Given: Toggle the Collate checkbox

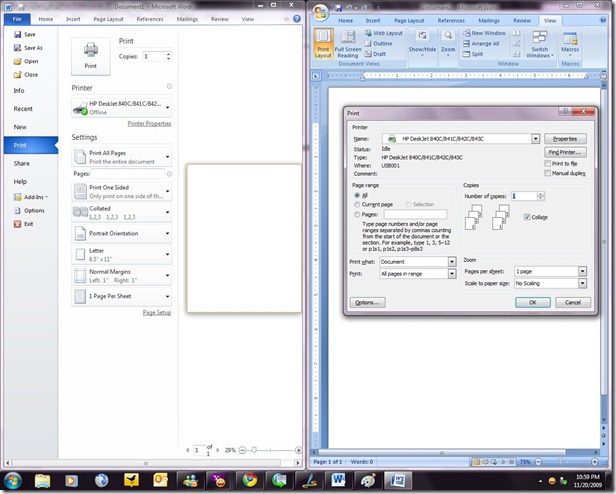Looking at the screenshot, I should pyautogui.click(x=527, y=217).
